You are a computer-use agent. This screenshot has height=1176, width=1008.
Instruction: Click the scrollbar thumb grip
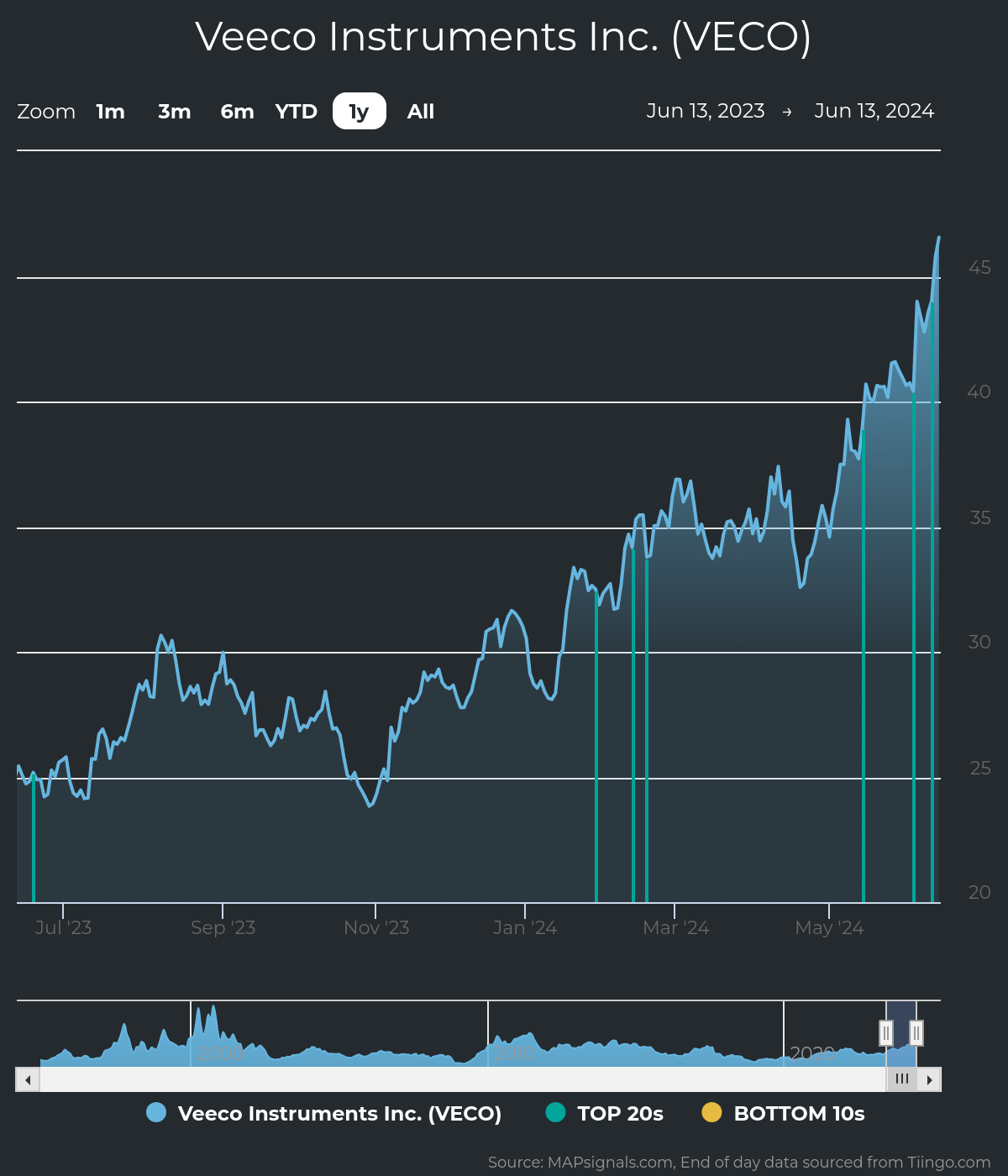tap(902, 1079)
